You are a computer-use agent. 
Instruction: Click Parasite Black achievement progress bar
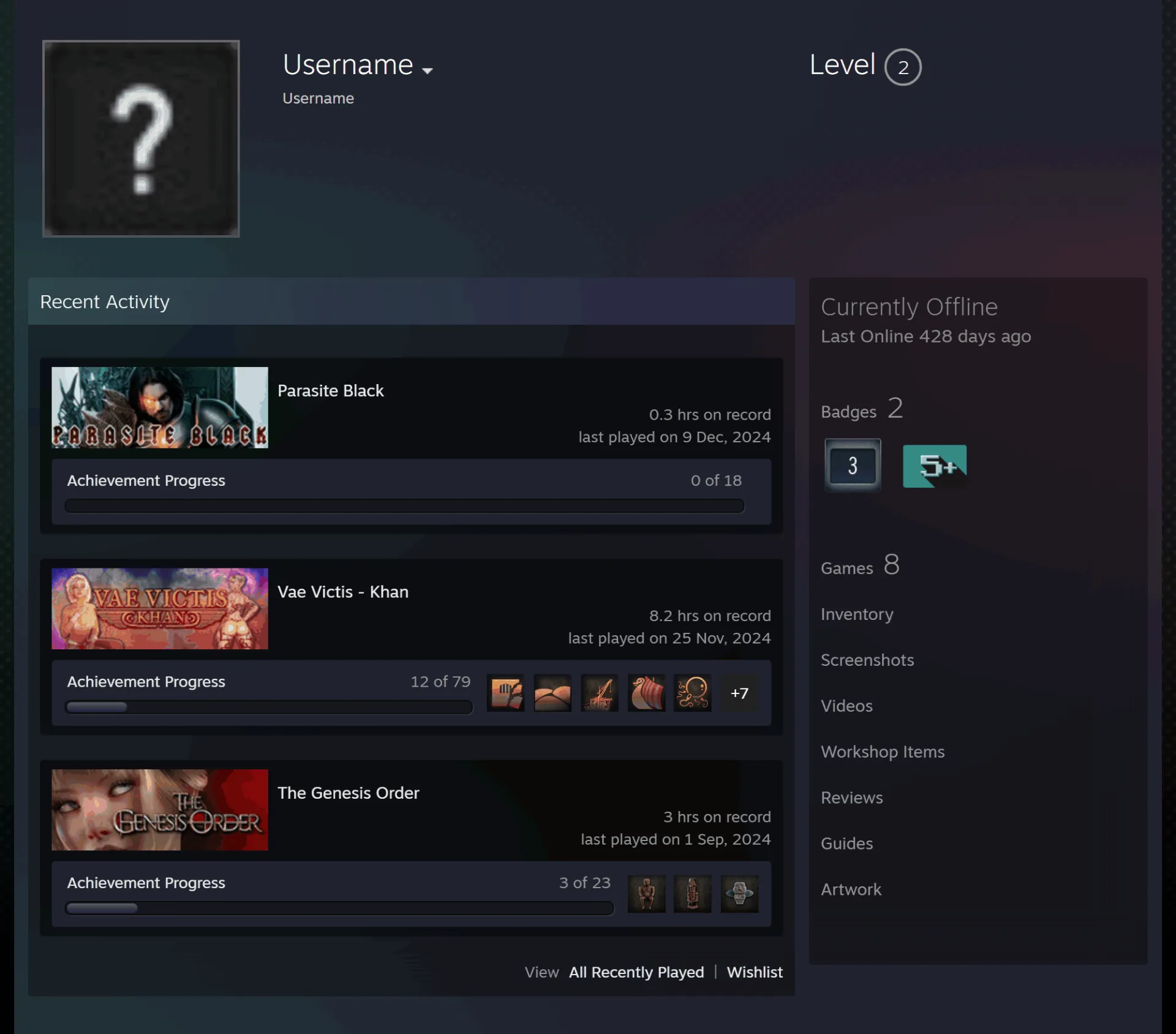[x=404, y=505]
